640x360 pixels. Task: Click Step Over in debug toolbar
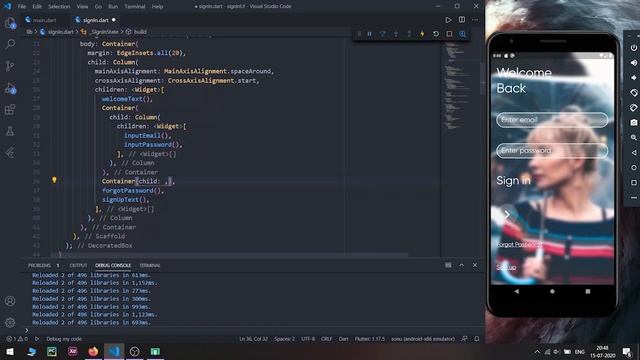382,34
